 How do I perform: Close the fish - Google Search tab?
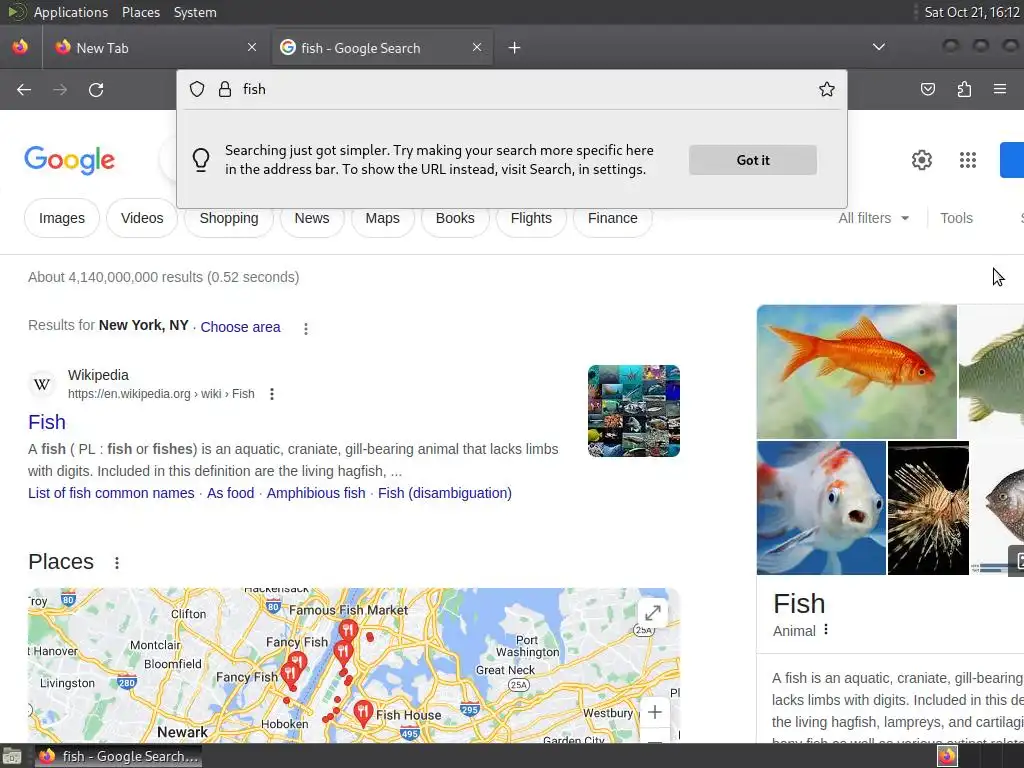(477, 47)
